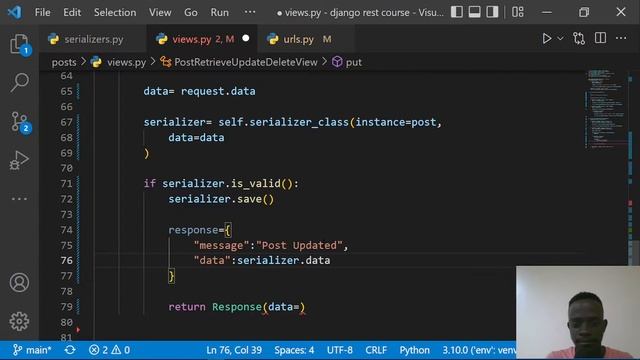Open the Explorer view in activity bar
640x360 pixels.
click(x=19, y=44)
